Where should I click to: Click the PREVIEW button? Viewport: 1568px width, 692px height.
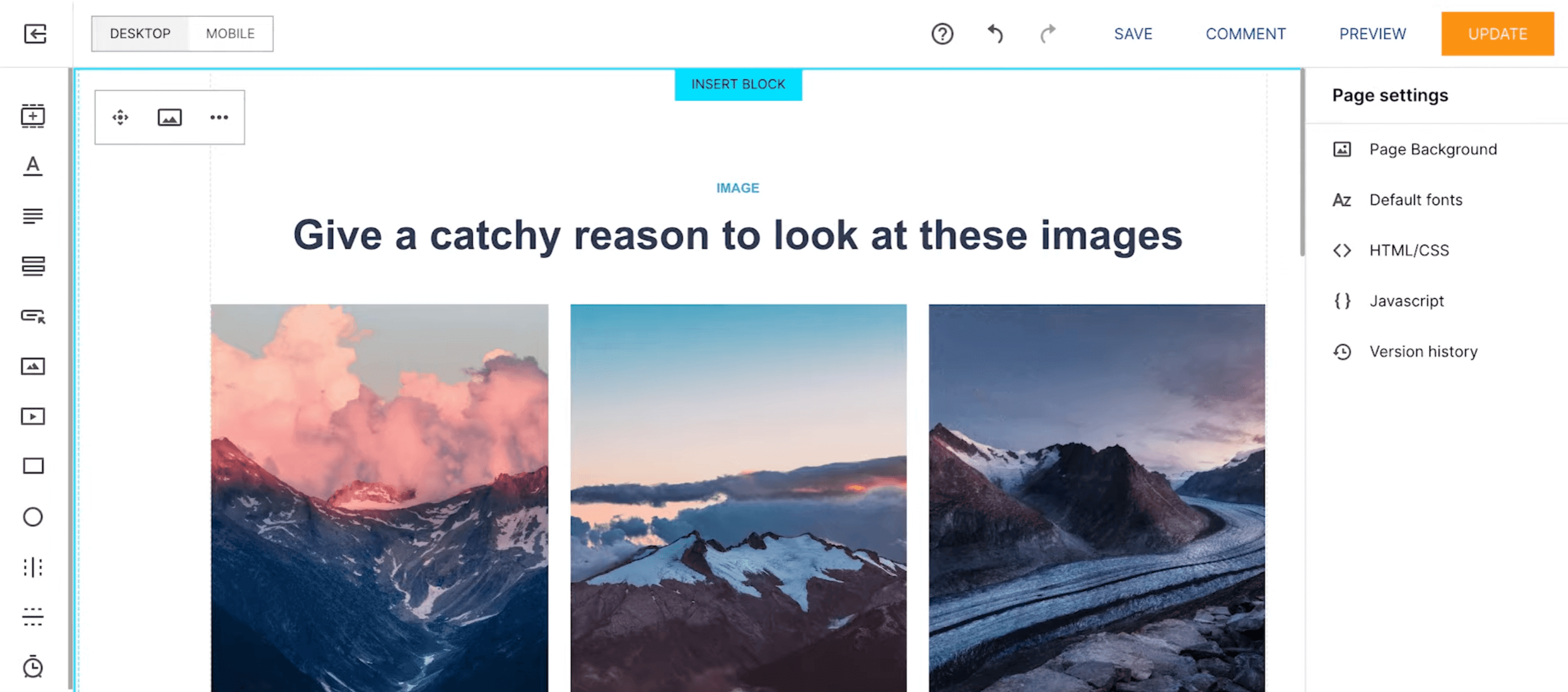click(x=1373, y=33)
